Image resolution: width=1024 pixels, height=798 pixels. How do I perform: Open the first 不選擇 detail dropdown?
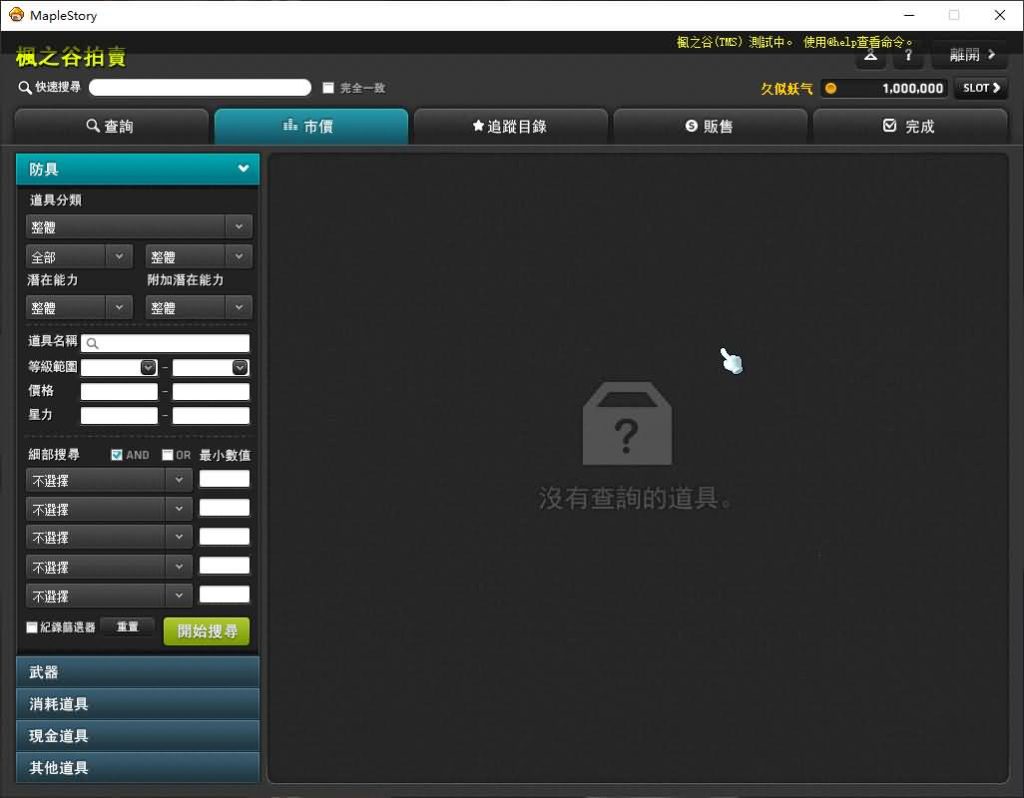pyautogui.click(x=109, y=480)
